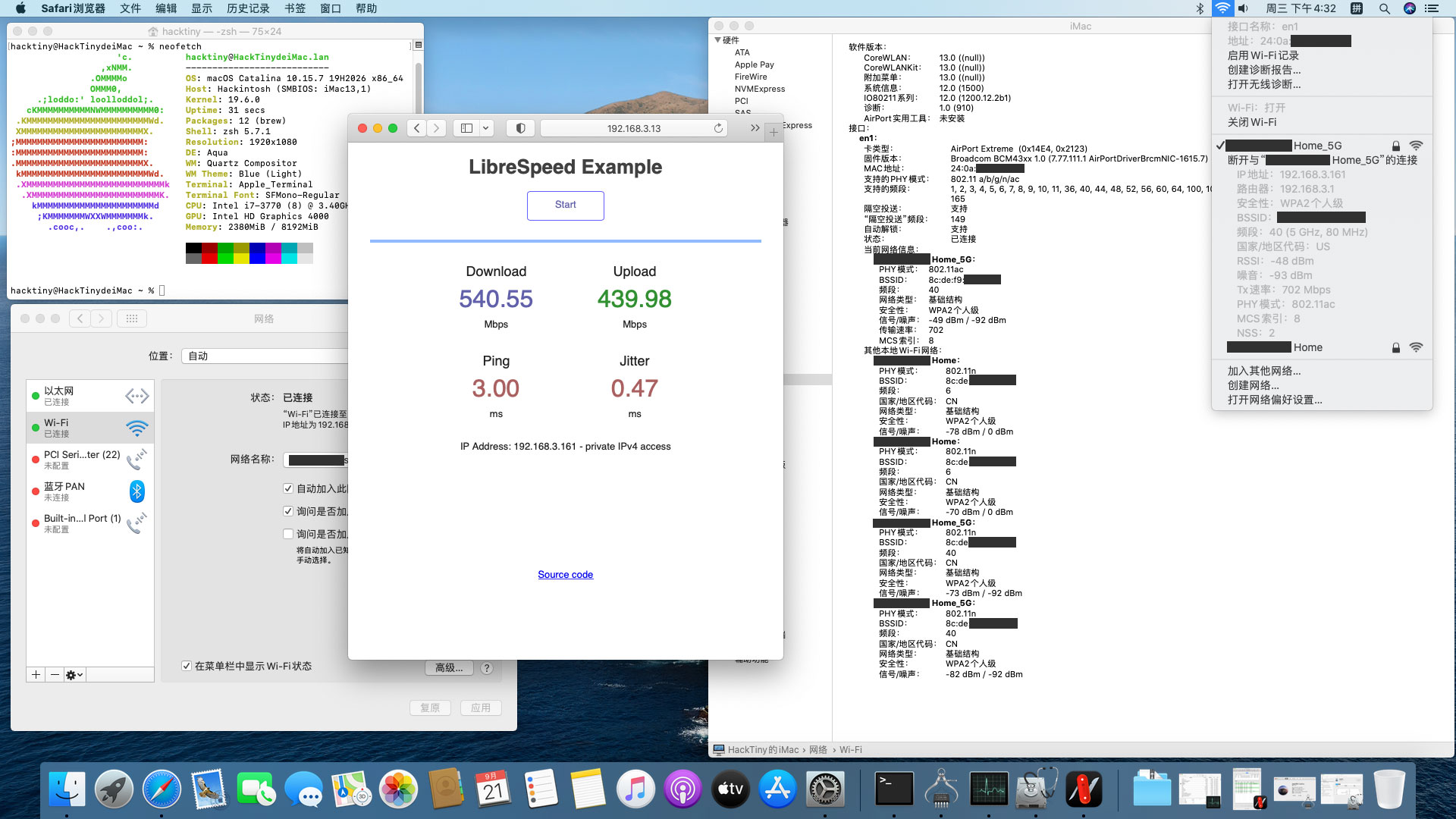1456x819 pixels.
Task: Click Spotlight search magnifier icon
Action: coord(1384,8)
